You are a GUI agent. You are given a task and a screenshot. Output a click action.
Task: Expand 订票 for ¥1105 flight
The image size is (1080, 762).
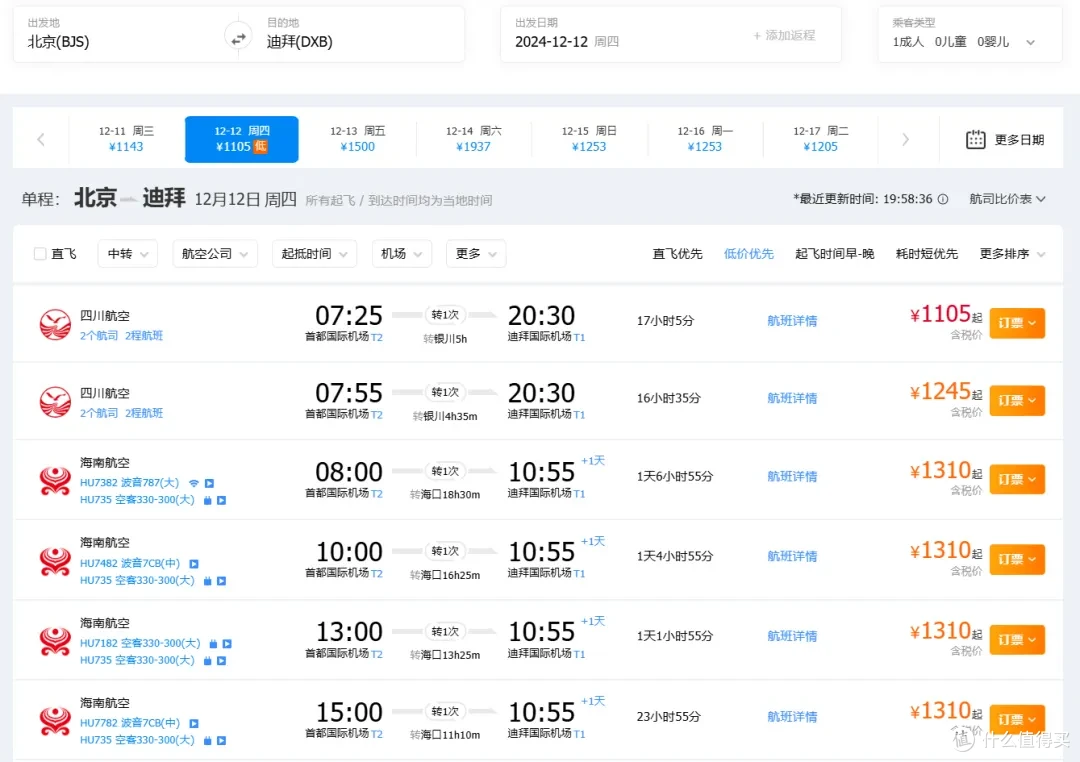click(x=1017, y=323)
